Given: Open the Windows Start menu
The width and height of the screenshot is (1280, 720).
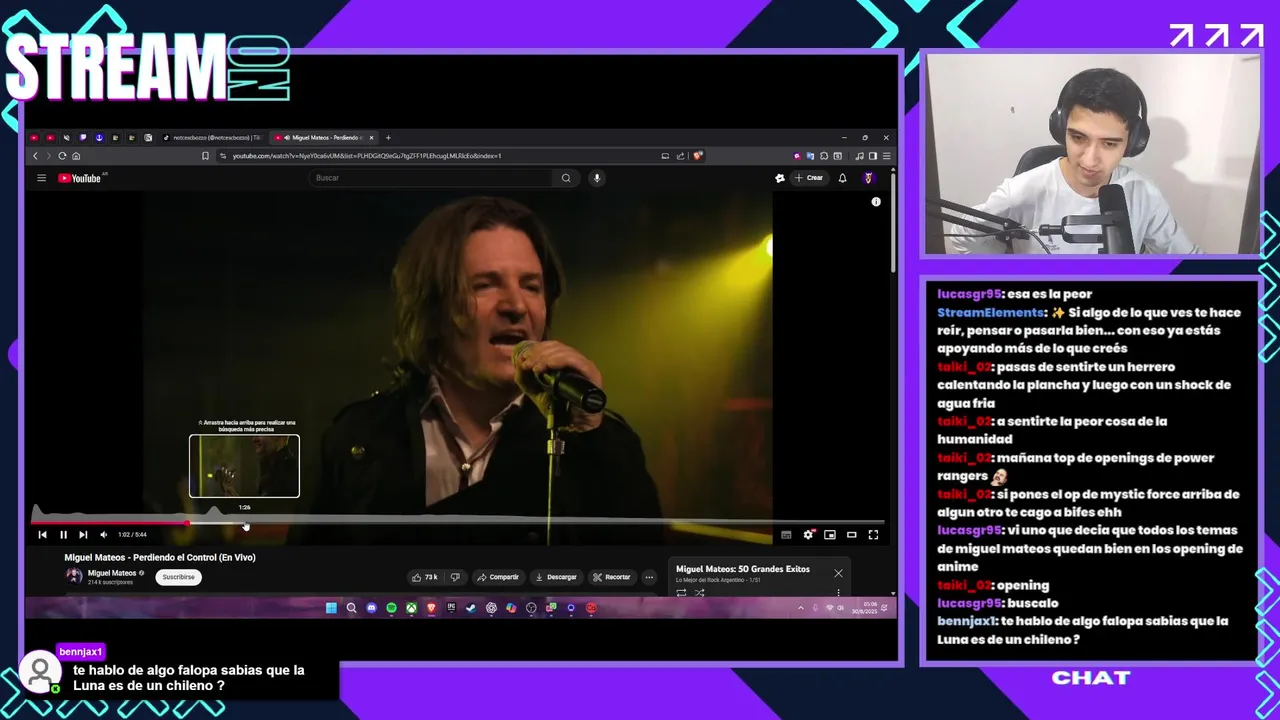Looking at the screenshot, I should point(331,608).
